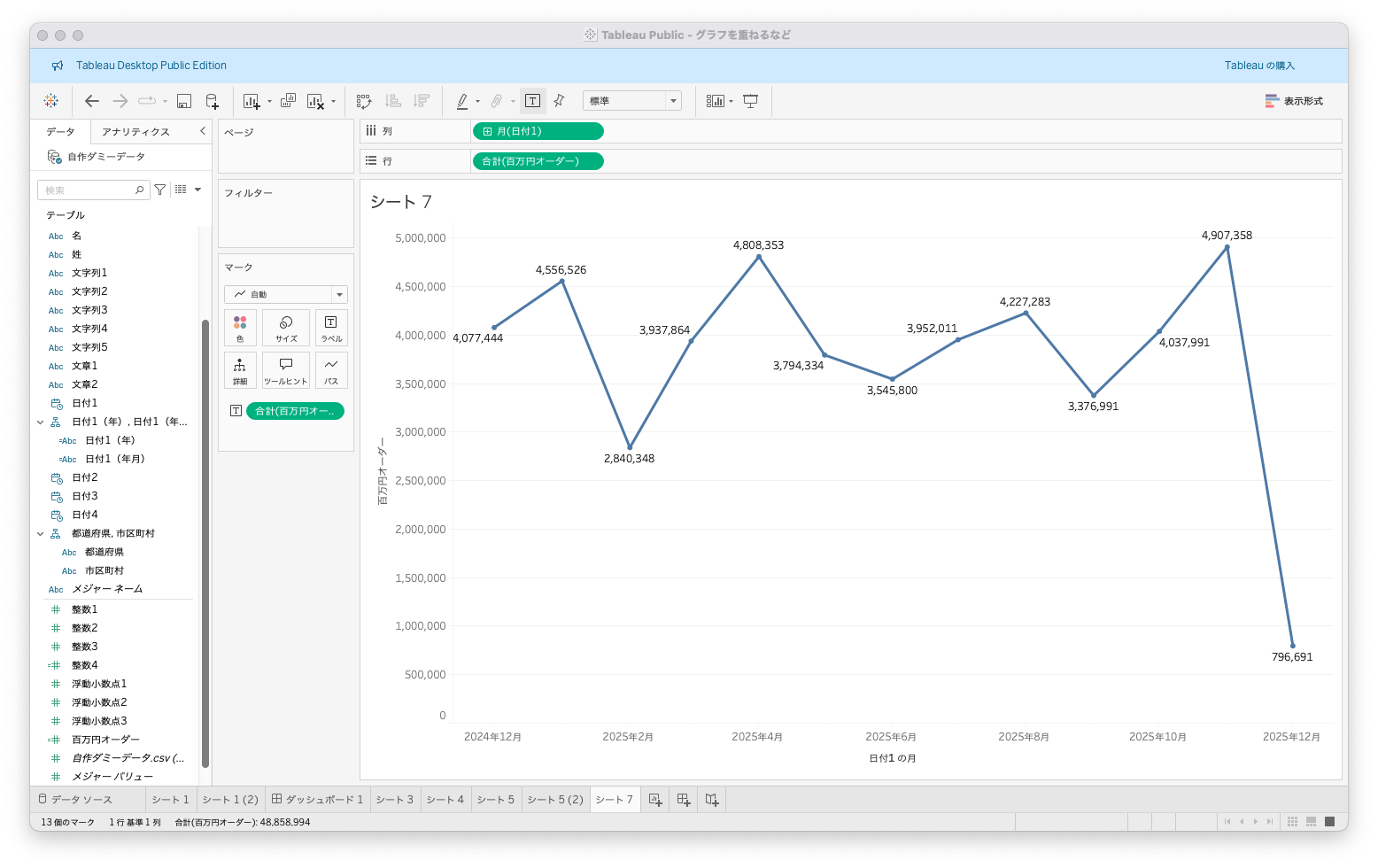Open the 標準 fit dropdown
Screen dimensions: 1378x868
[631, 101]
